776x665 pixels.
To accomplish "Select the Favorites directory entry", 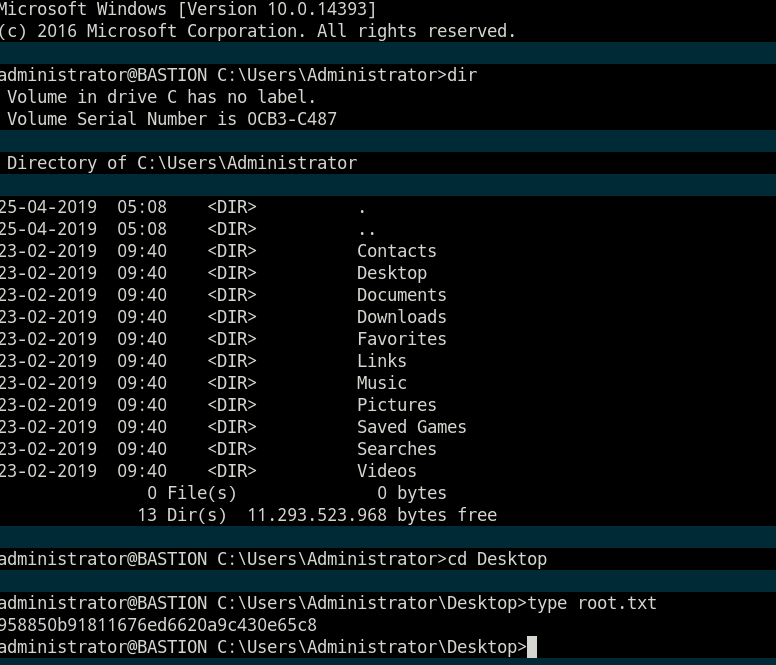I will (x=401, y=339).
